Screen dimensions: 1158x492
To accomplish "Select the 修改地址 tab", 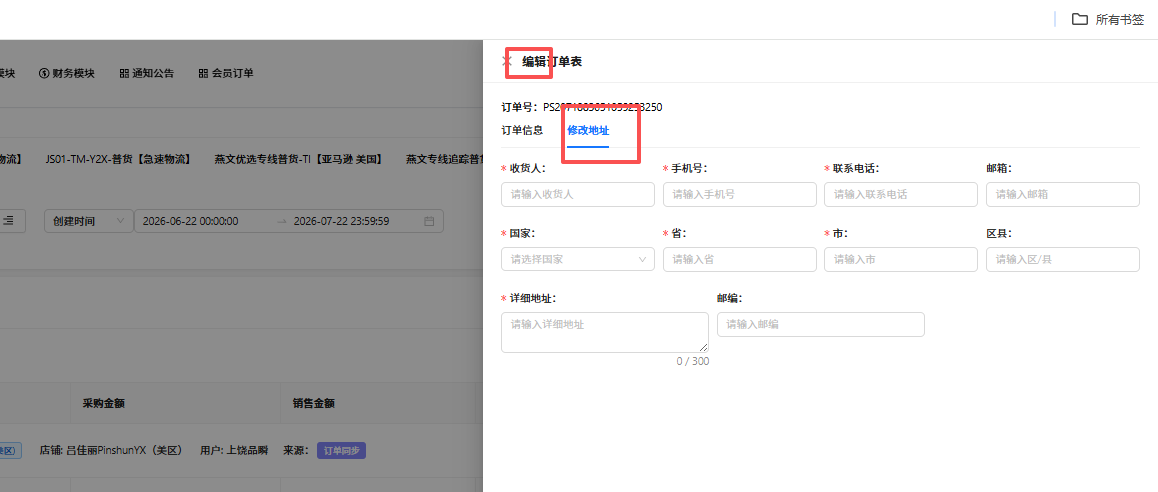I will click(588, 130).
